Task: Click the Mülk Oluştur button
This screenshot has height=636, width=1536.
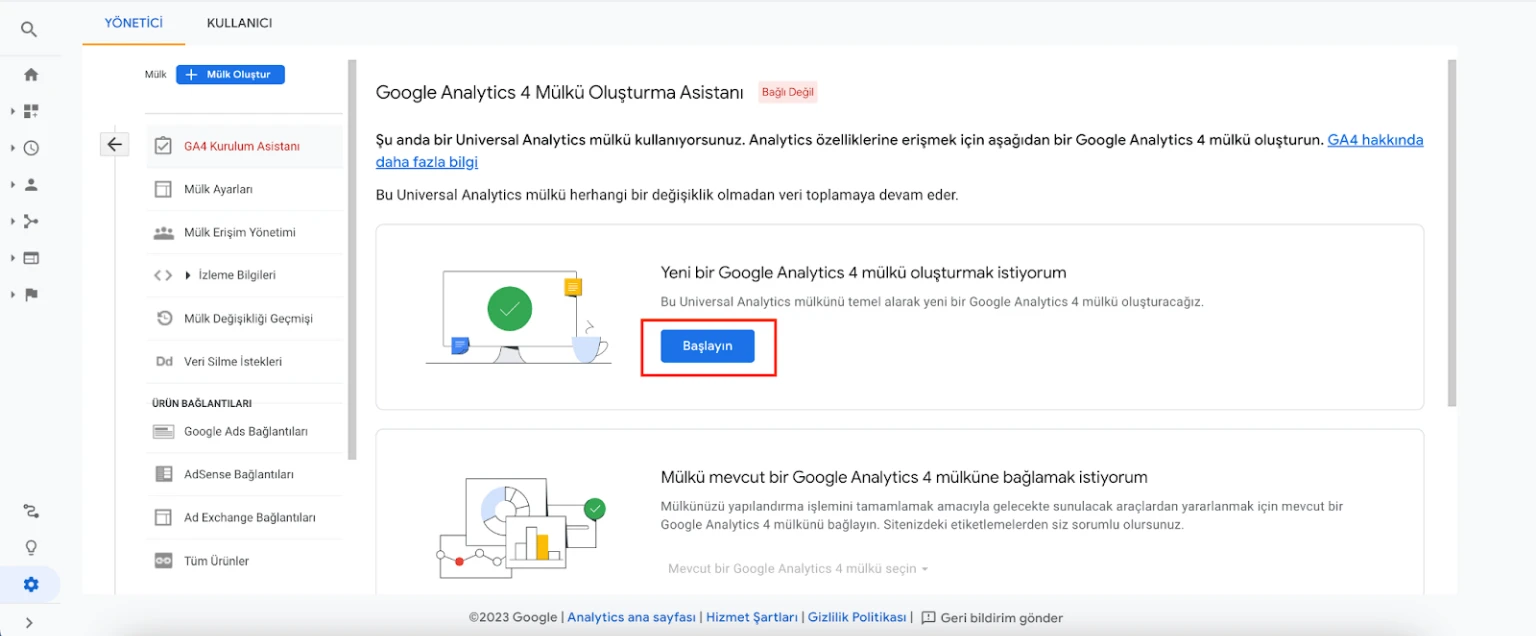Action: (230, 74)
